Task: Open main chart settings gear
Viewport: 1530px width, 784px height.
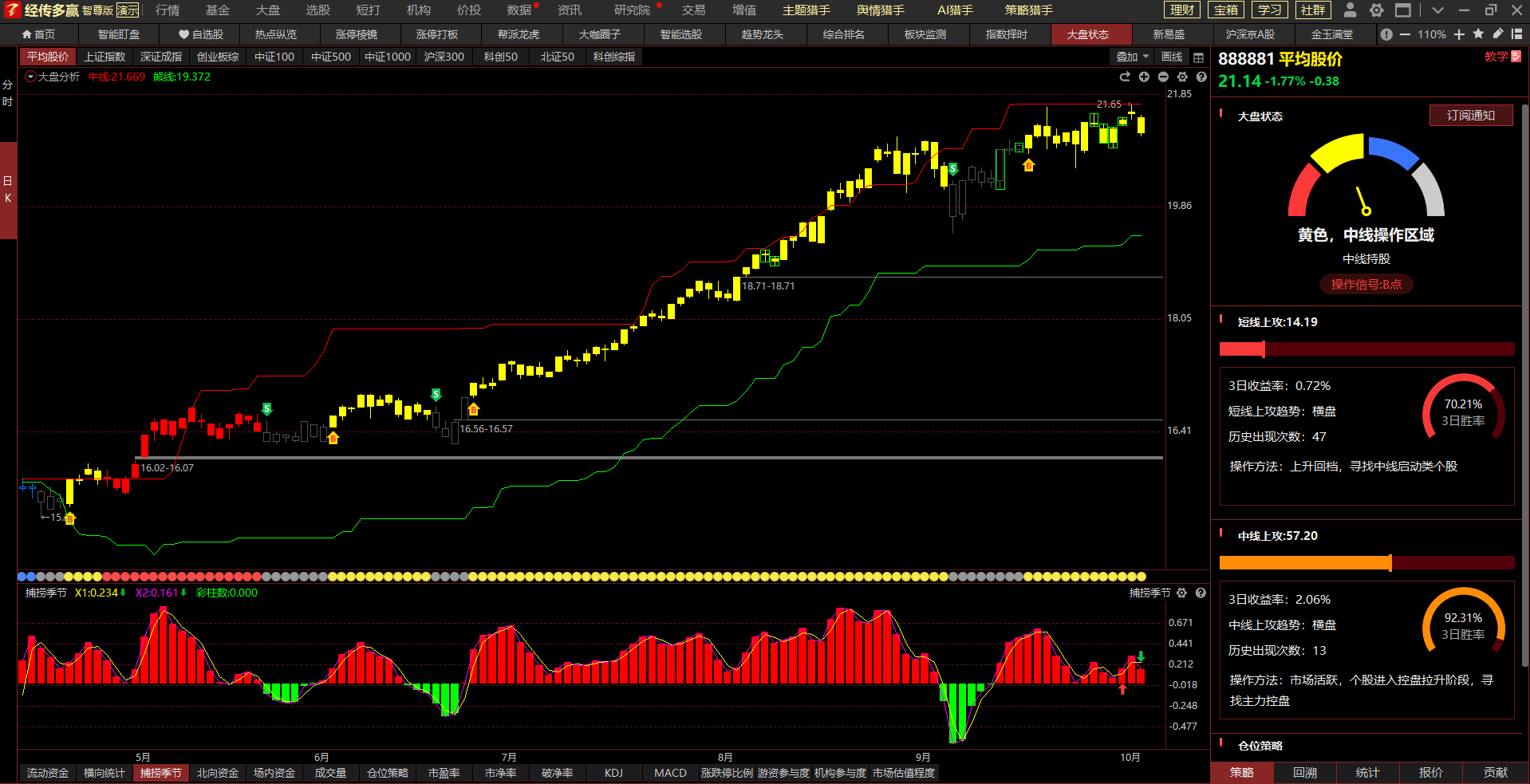Action: click(1182, 77)
